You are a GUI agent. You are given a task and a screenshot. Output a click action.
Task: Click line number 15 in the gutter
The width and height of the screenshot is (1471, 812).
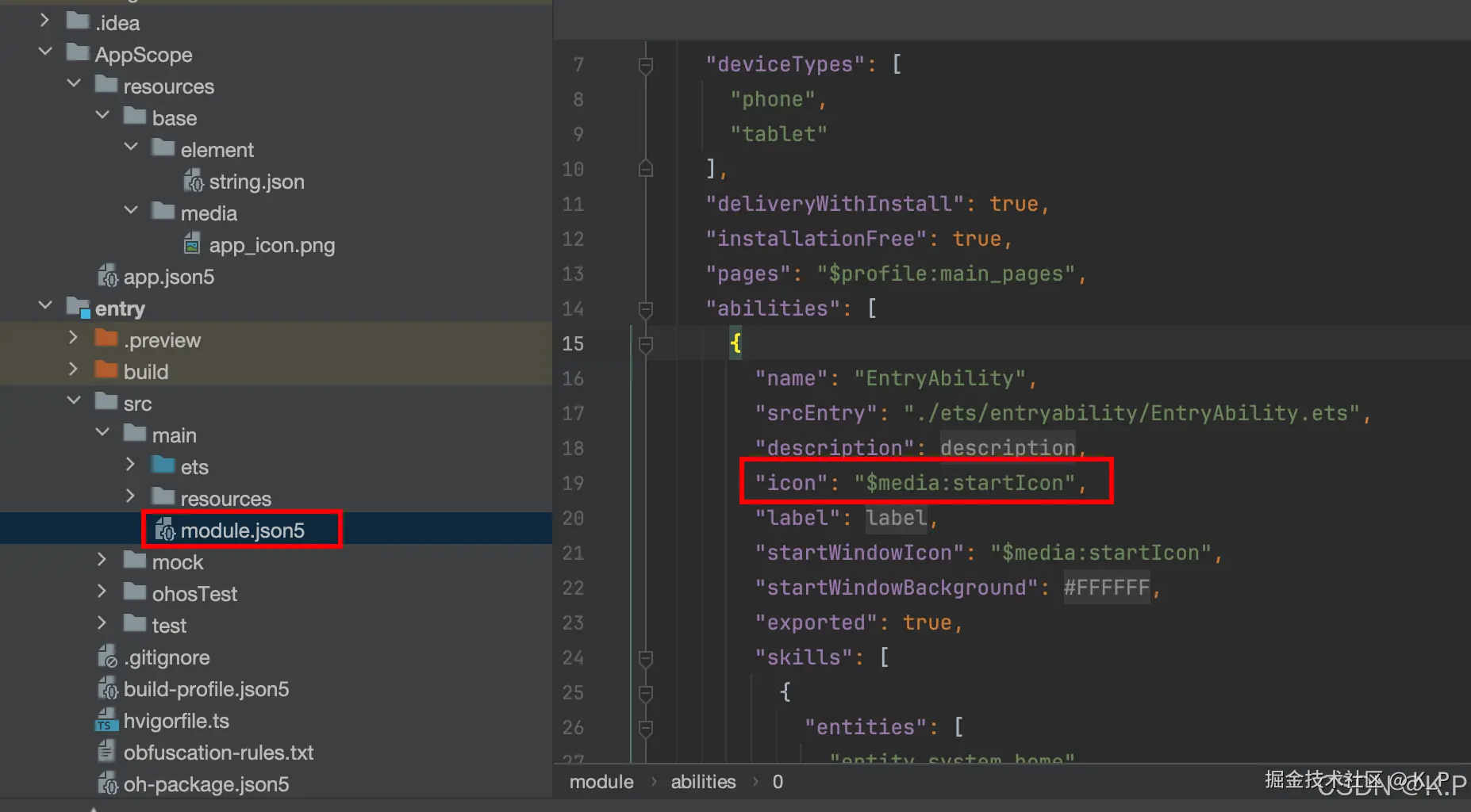[573, 343]
